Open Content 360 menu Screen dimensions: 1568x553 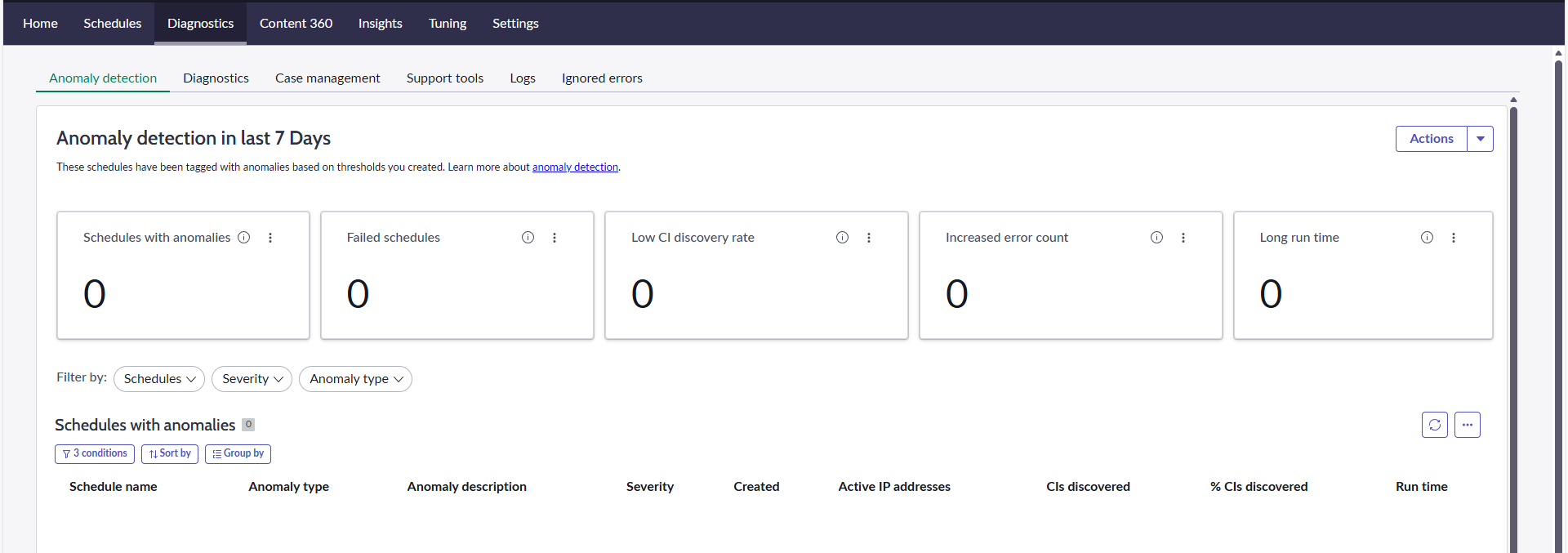pyautogui.click(x=296, y=23)
